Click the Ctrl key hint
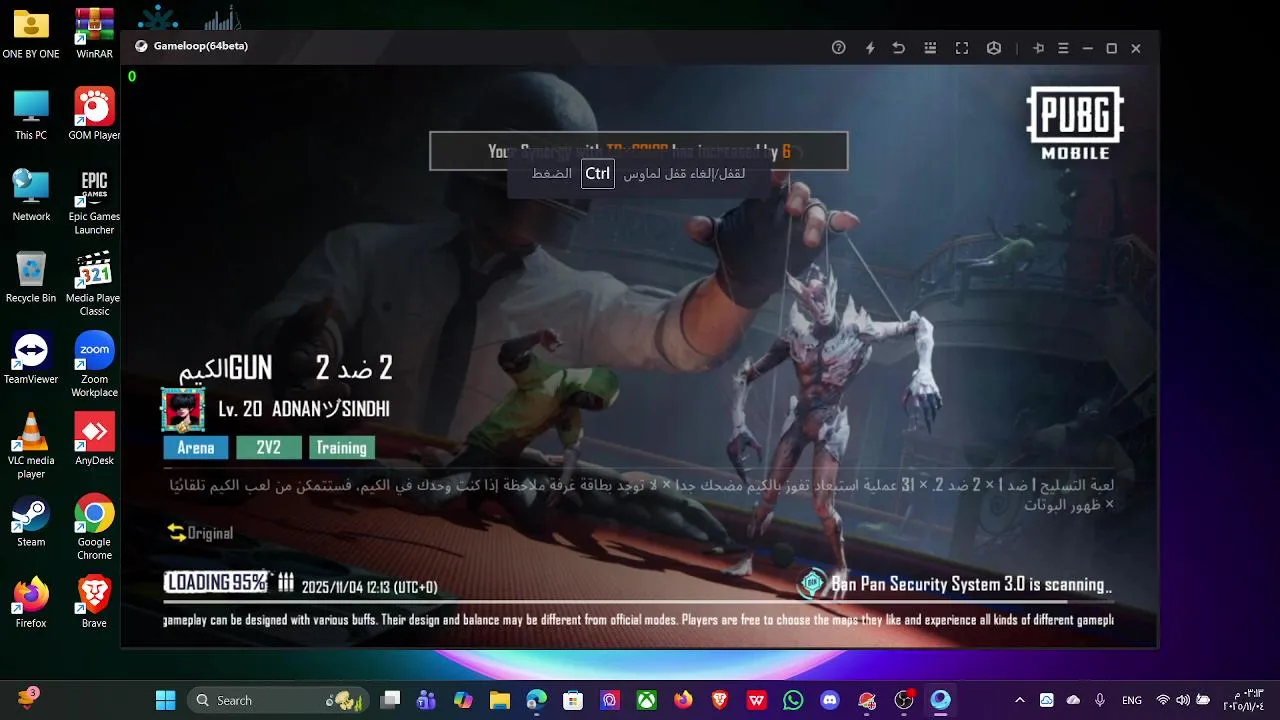1280x720 pixels. click(x=598, y=174)
